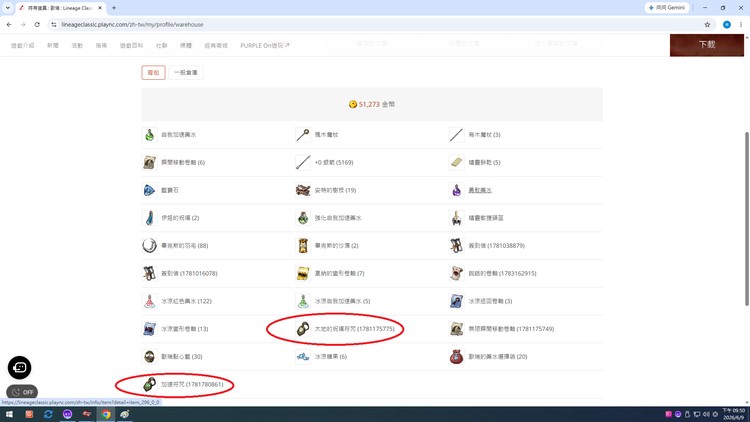Screen dimensions: 750x422
Task: Open Chrome from the taskbar
Action: point(106,414)
